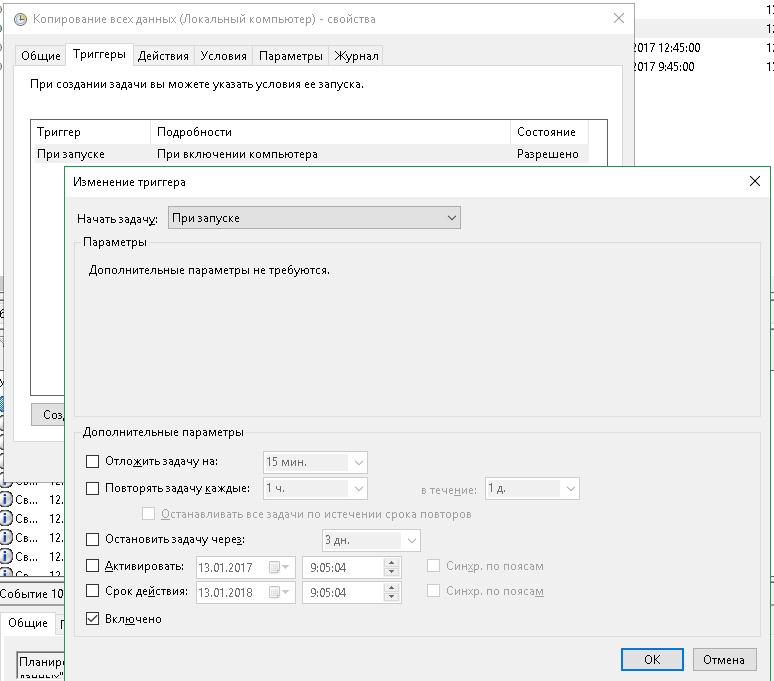Screen dimensions: 774x681
Task: Increase the Активировать time with spinner up arrow
Action: 392,562
